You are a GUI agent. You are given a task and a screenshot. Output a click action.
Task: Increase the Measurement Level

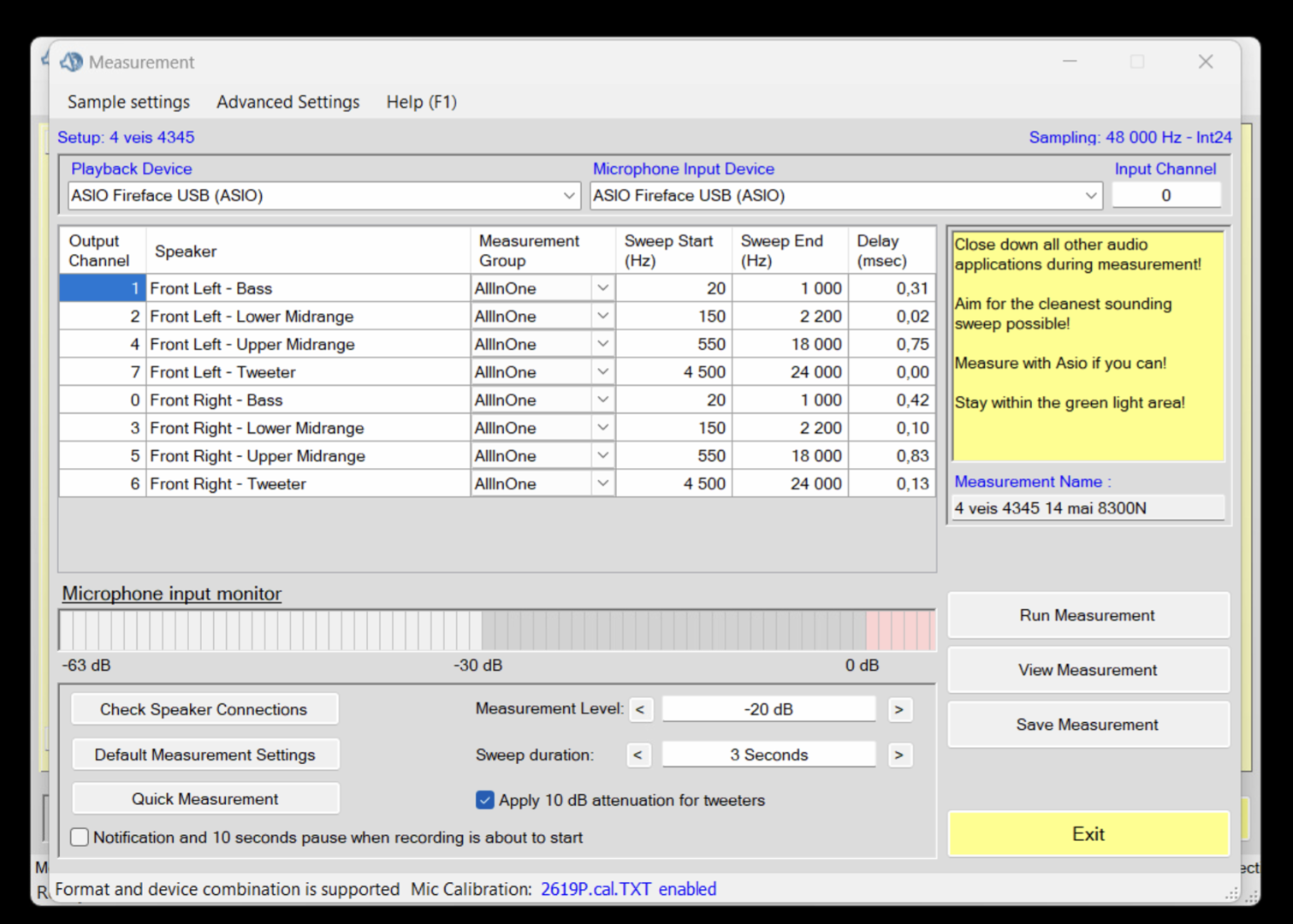(x=899, y=709)
